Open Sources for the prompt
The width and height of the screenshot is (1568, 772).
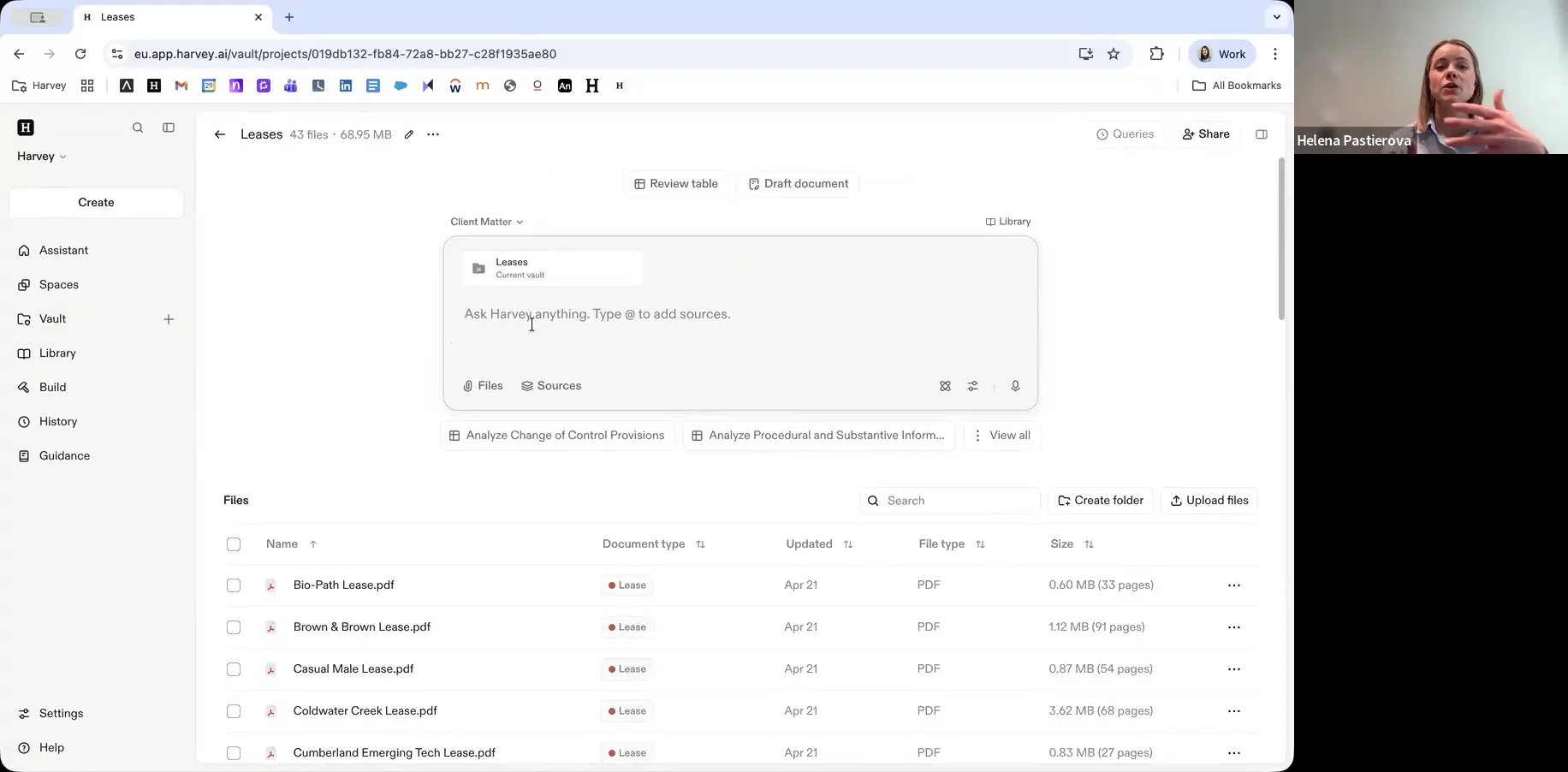tap(551, 386)
